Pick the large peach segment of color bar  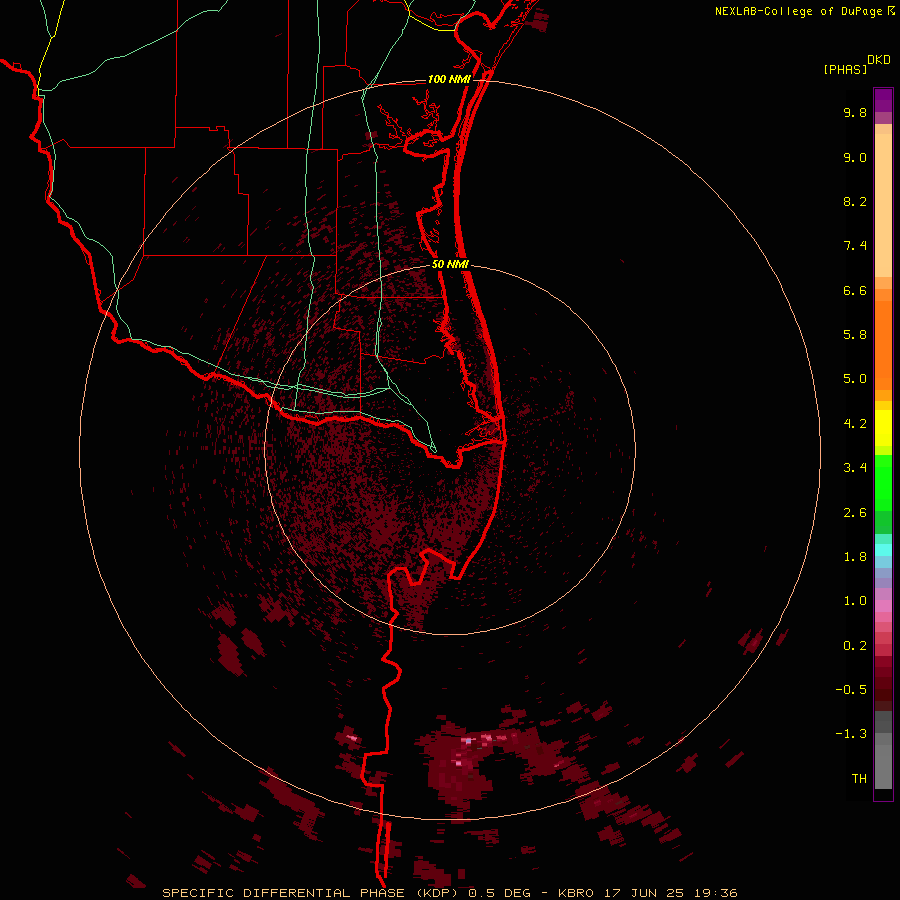pos(883,205)
